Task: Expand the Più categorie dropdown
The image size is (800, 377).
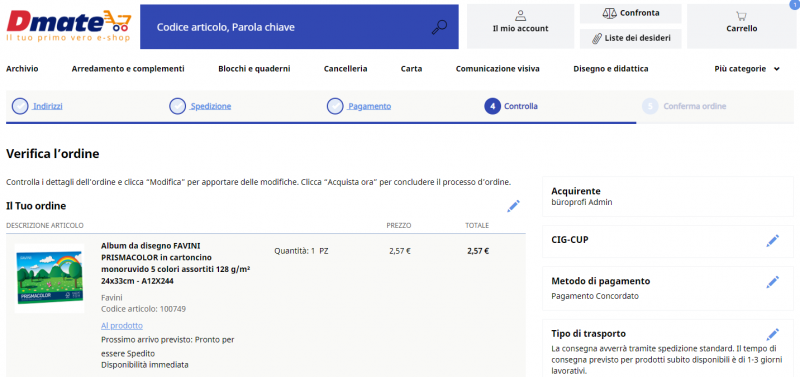Action: tap(747, 69)
